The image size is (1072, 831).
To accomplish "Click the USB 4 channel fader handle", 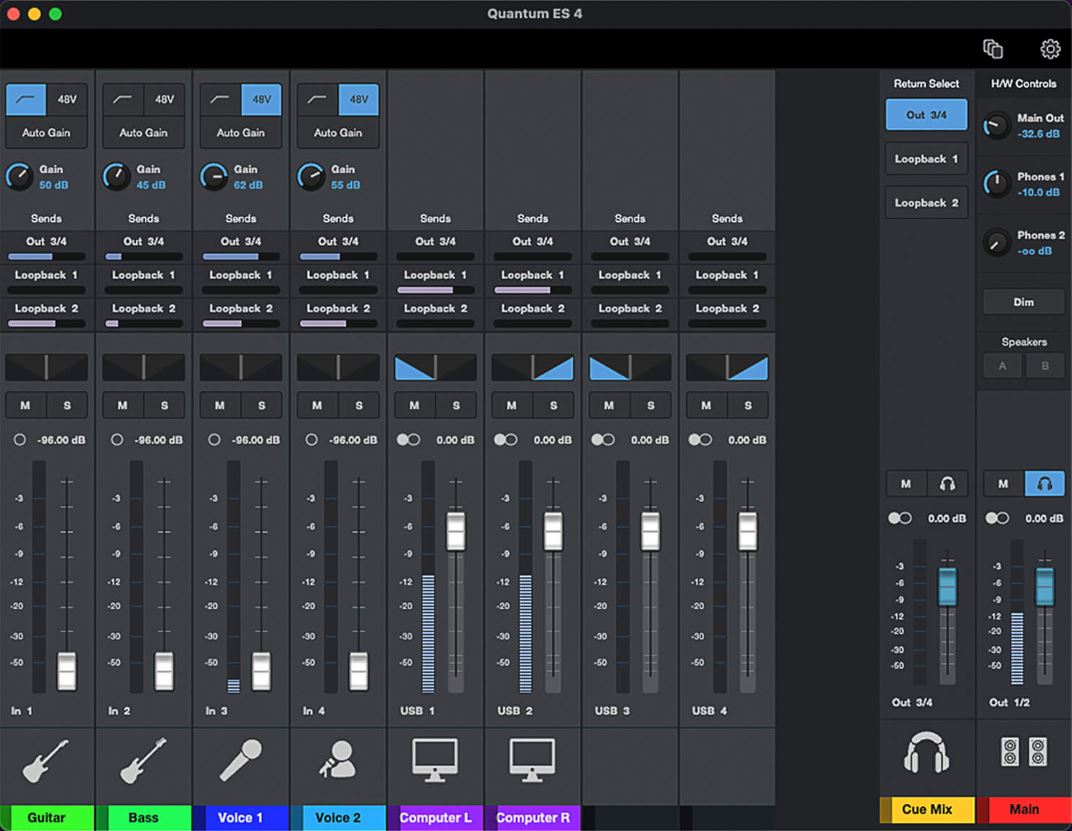I will coord(747,531).
